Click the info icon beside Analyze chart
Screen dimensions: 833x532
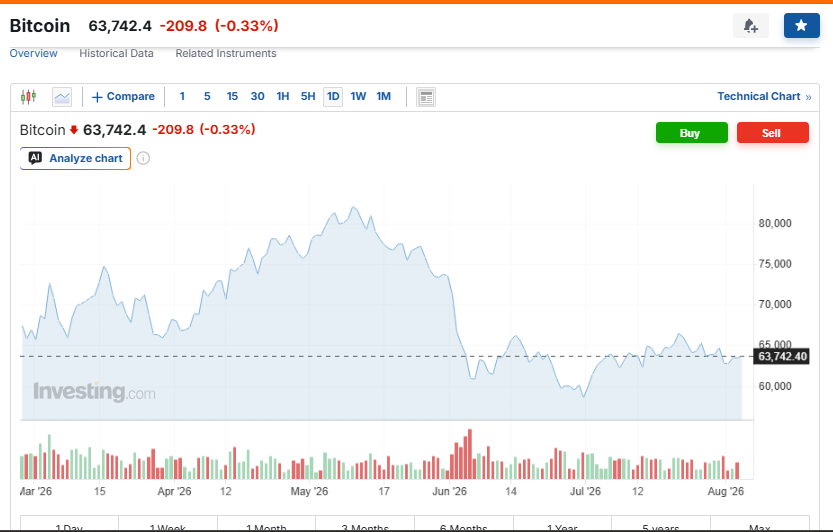click(143, 158)
